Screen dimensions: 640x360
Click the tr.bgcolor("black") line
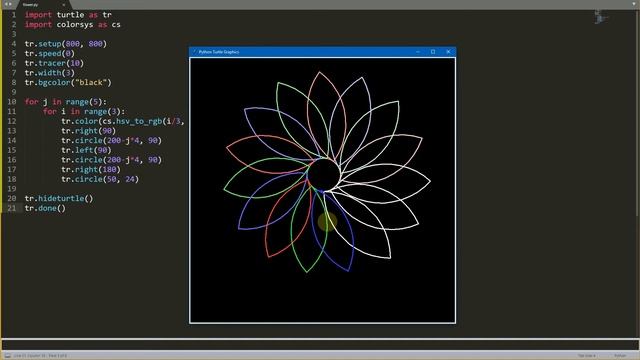coord(68,82)
